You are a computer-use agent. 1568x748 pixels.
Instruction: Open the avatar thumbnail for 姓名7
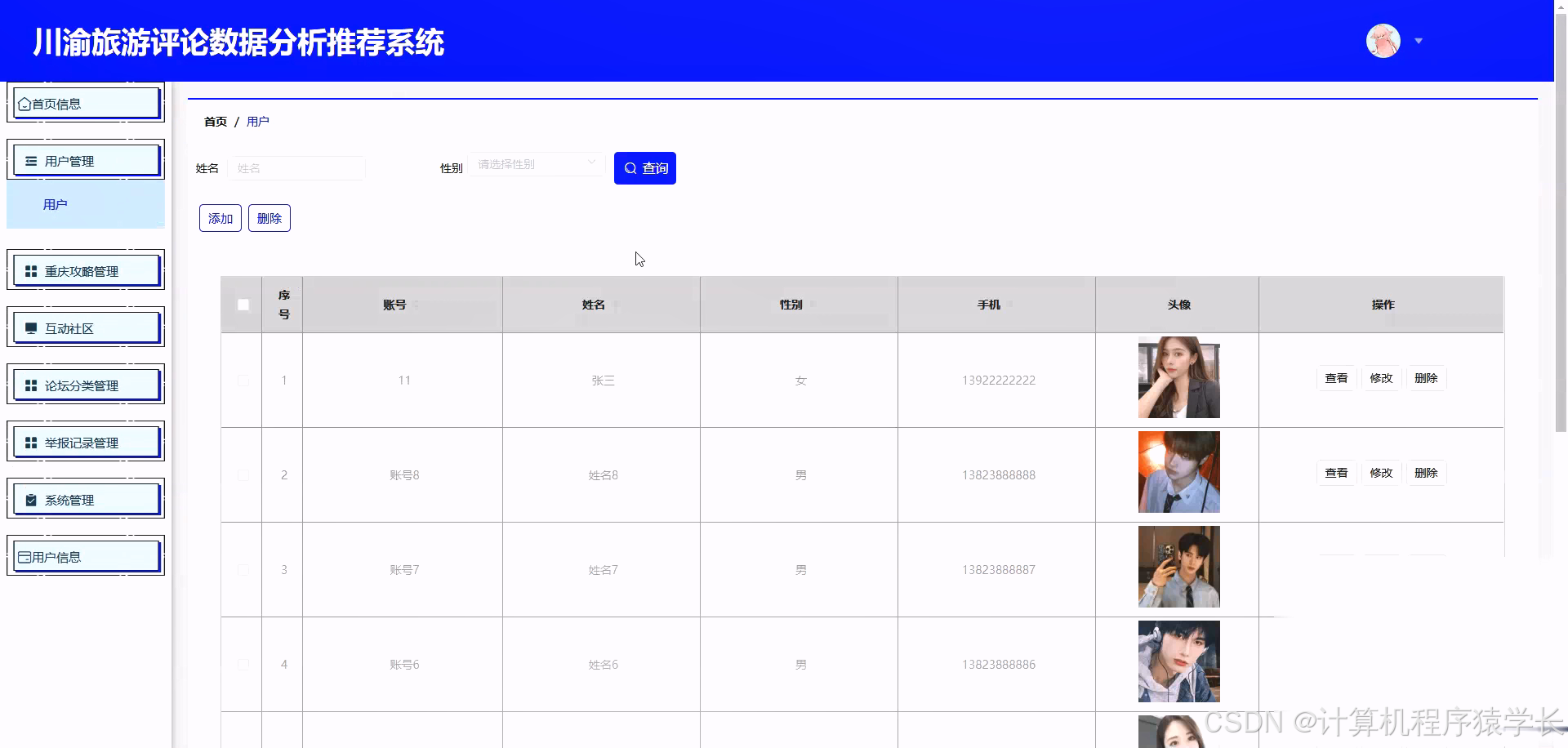(1179, 567)
